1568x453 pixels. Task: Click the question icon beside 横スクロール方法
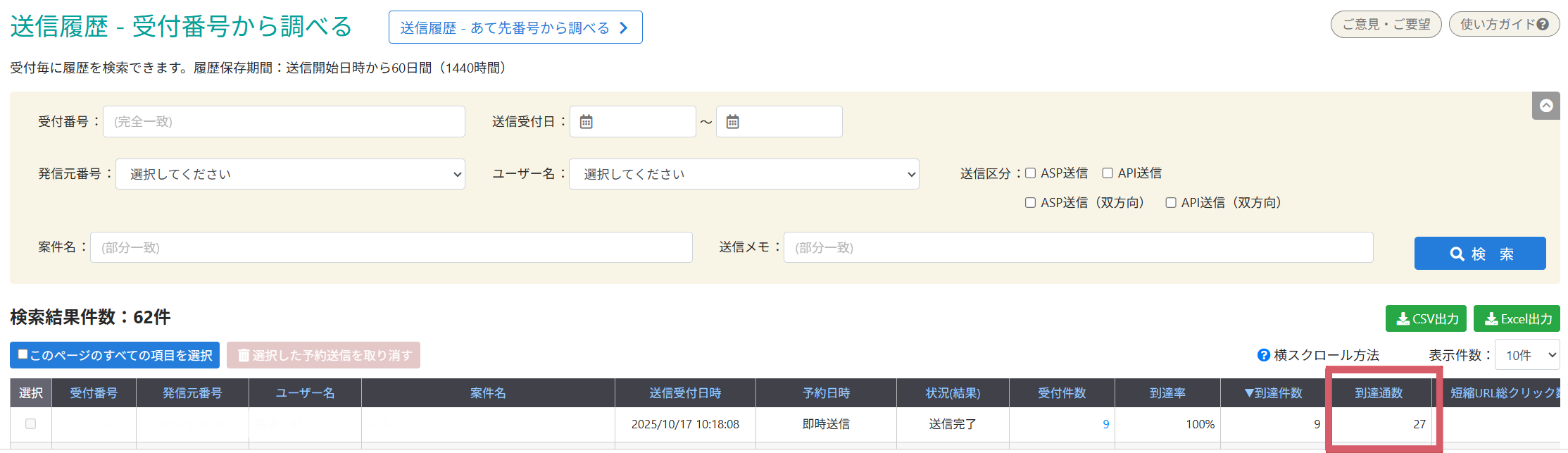1264,355
